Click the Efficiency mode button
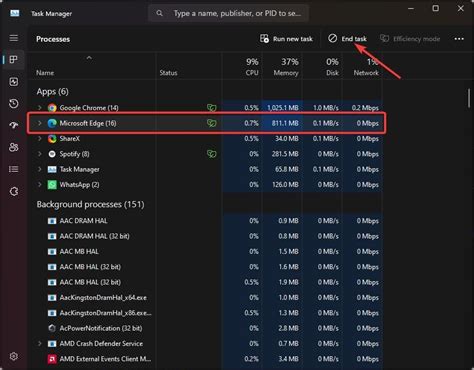Image resolution: width=474 pixels, height=370 pixels. (410, 39)
